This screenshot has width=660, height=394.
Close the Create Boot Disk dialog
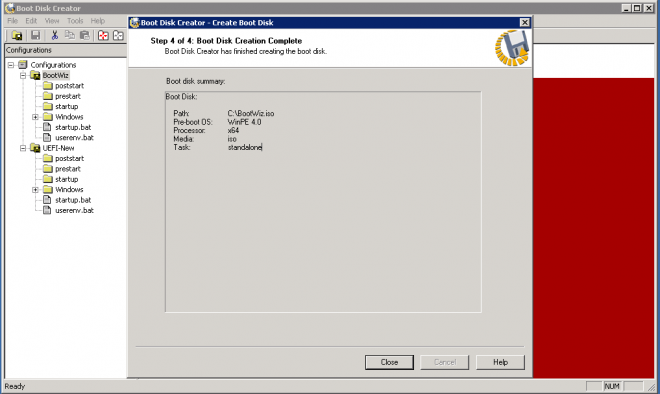click(x=524, y=22)
